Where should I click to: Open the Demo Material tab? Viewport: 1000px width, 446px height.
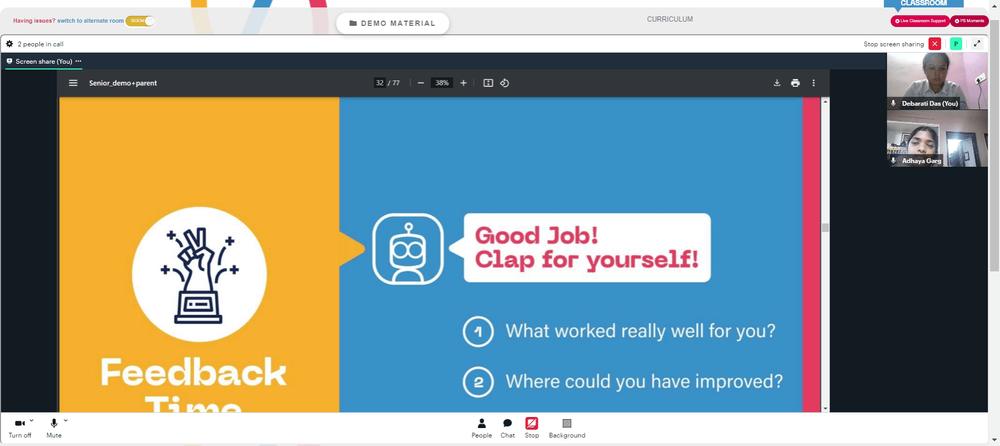tap(393, 23)
